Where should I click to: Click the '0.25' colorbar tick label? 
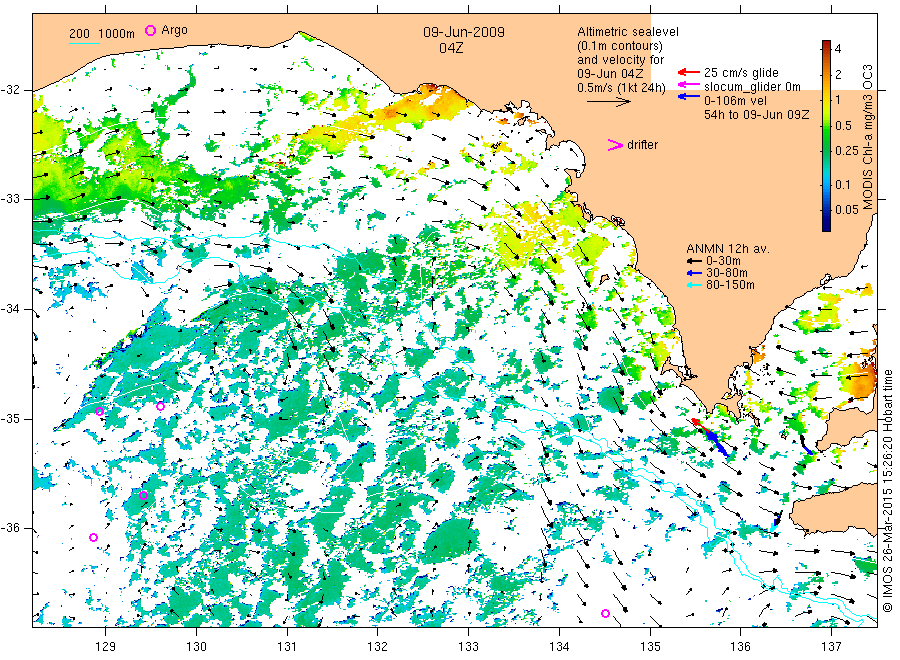pyautogui.click(x=847, y=151)
